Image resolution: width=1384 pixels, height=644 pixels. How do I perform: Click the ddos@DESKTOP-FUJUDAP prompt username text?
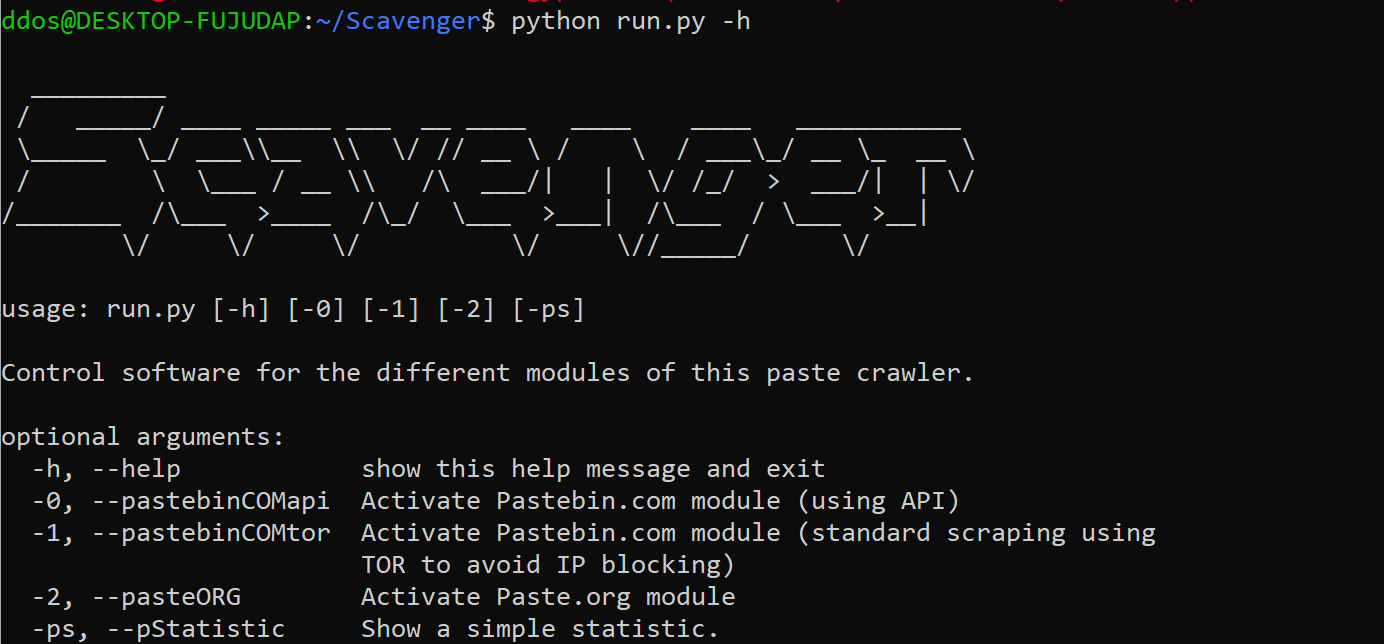[150, 21]
